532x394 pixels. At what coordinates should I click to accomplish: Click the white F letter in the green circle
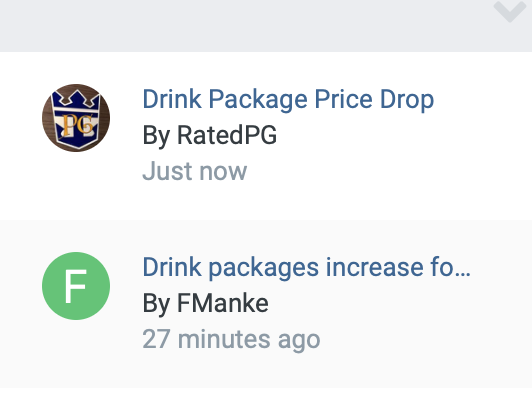(x=75, y=286)
